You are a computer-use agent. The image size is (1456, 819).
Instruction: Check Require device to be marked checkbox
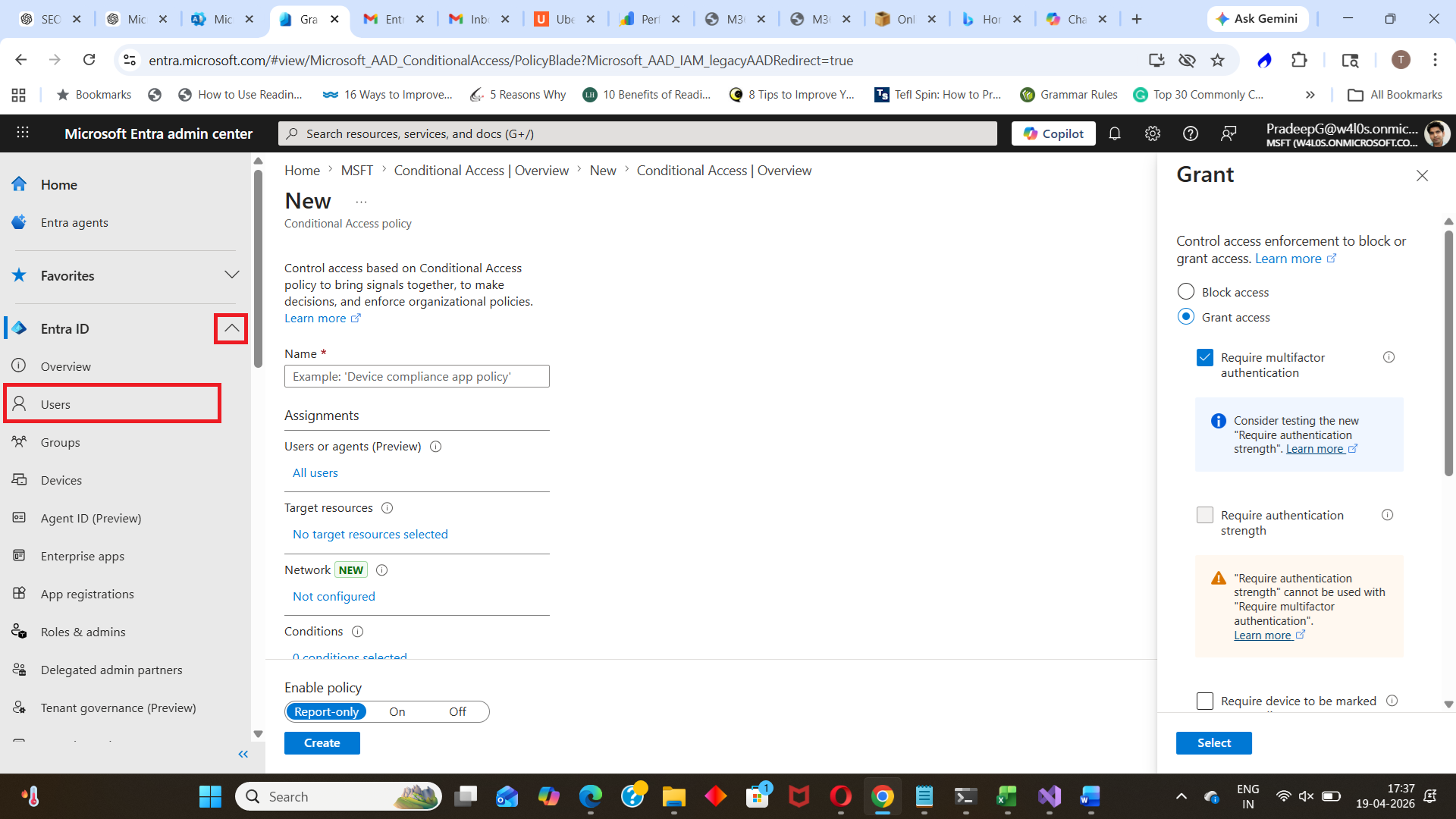click(1204, 701)
